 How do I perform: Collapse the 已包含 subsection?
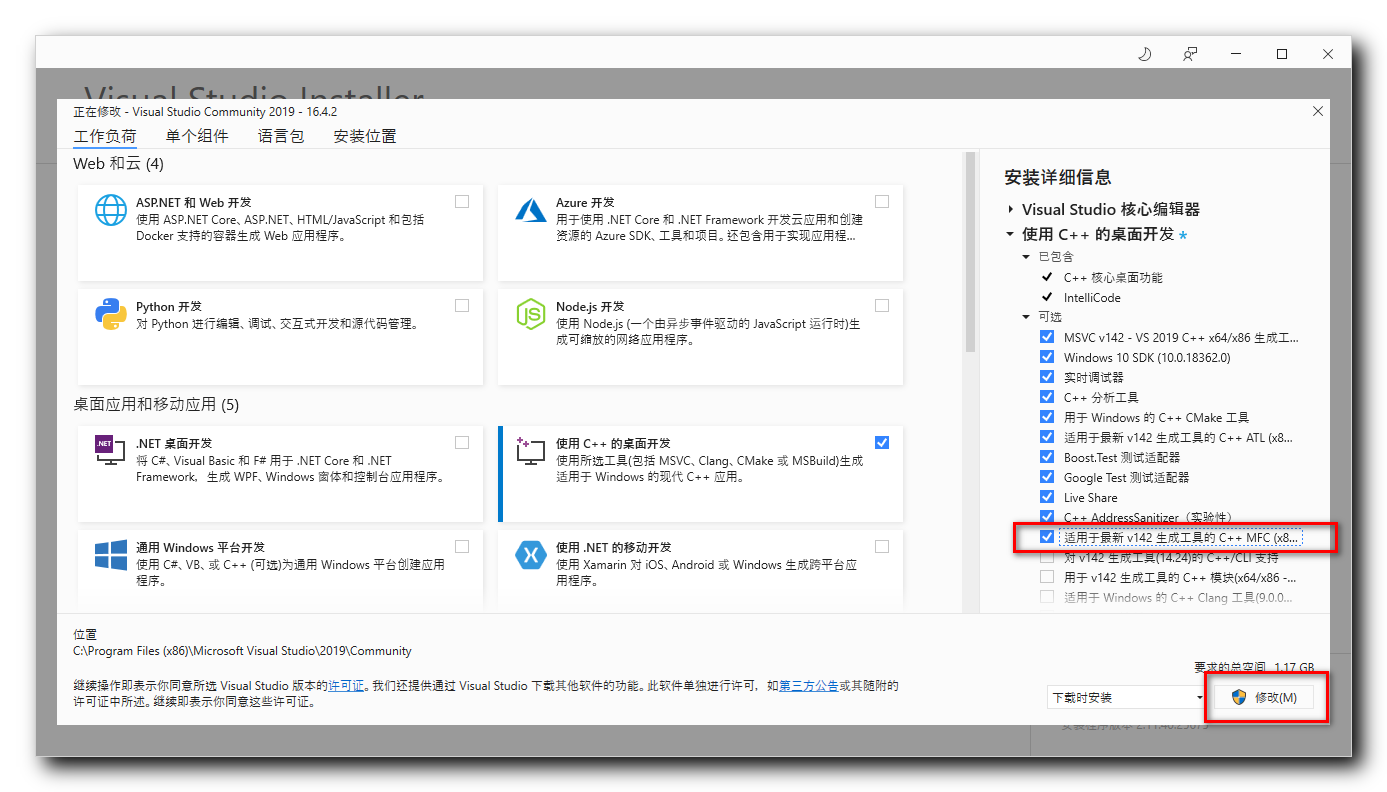click(x=1026, y=257)
